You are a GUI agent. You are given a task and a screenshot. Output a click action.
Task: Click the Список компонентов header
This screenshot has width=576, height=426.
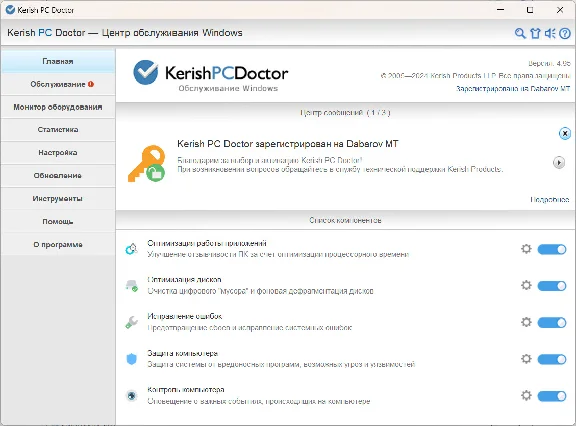(345, 220)
